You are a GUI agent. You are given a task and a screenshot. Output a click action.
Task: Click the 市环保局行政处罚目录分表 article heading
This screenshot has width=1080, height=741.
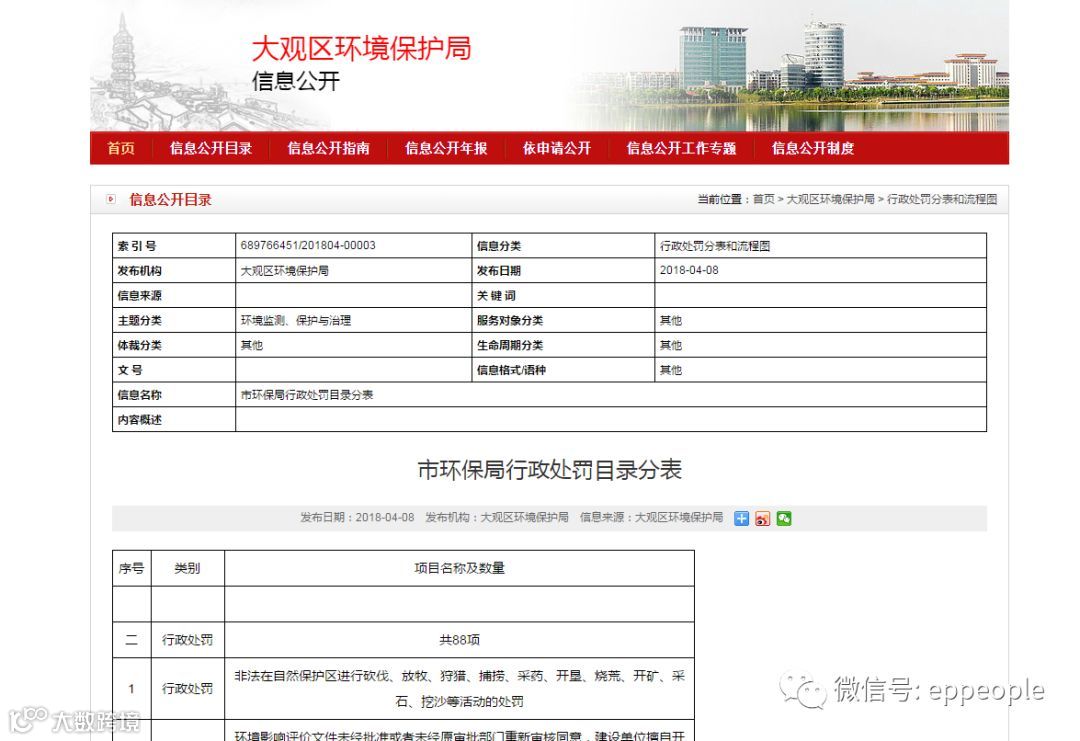(x=550, y=470)
